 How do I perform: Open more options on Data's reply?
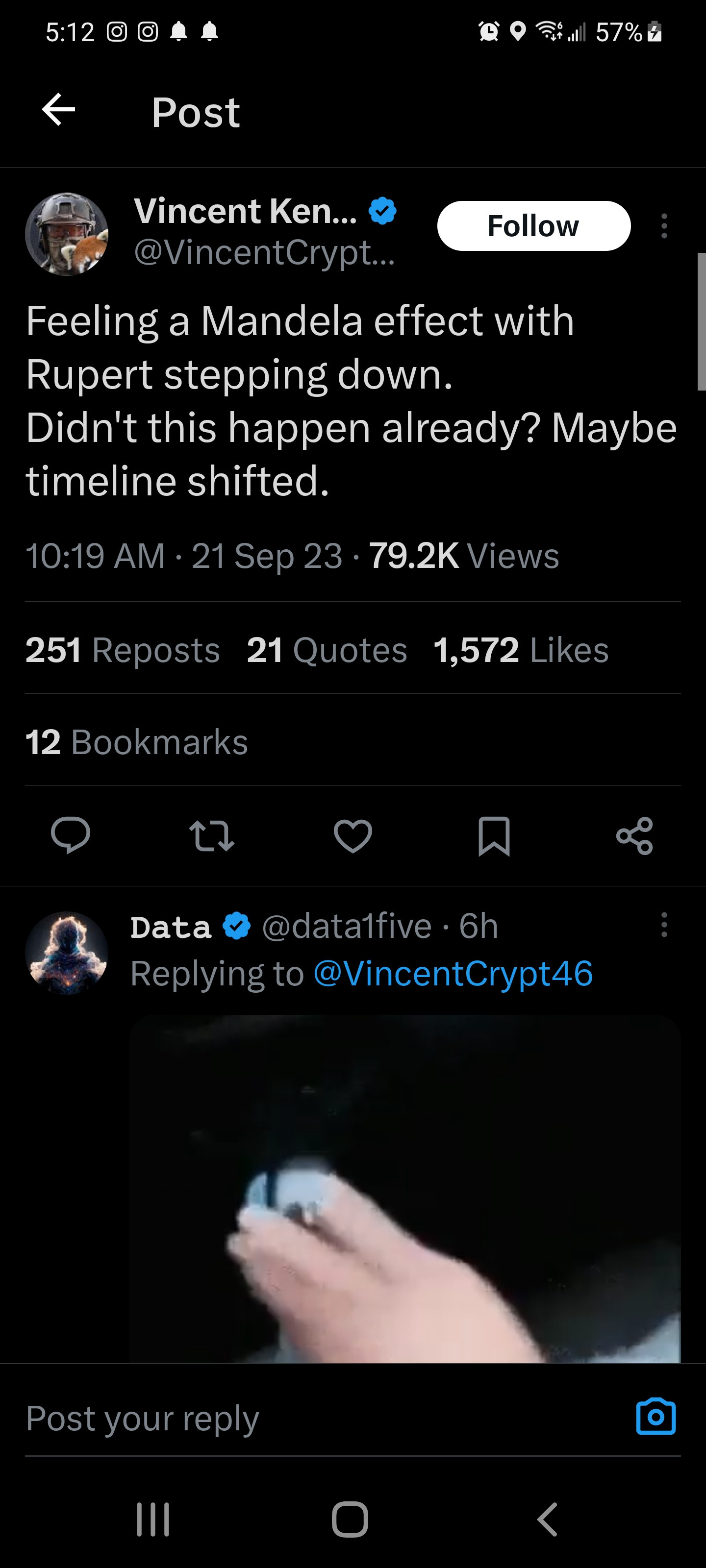pyautogui.click(x=664, y=925)
